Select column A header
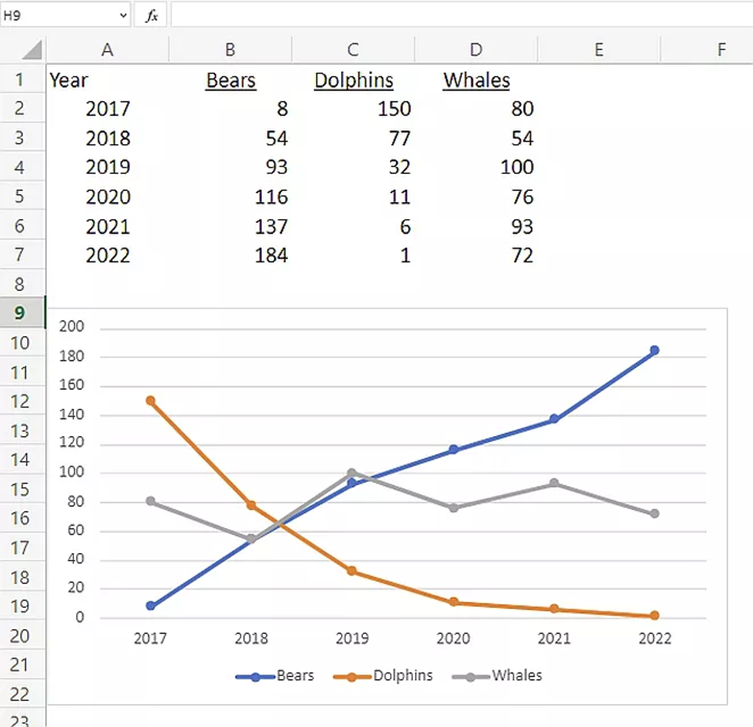This screenshot has width=753, height=727. (108, 49)
